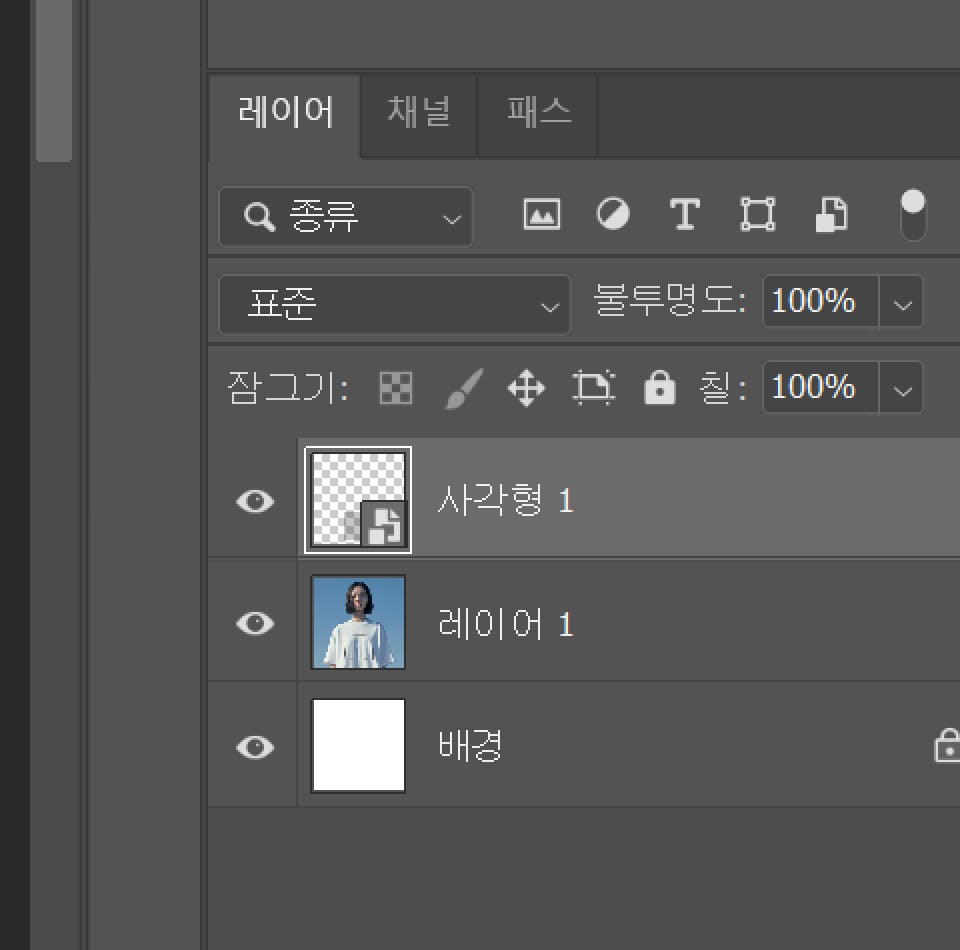The image size is (960, 950).
Task: Switch to the 패스 tab
Action: coord(538,113)
